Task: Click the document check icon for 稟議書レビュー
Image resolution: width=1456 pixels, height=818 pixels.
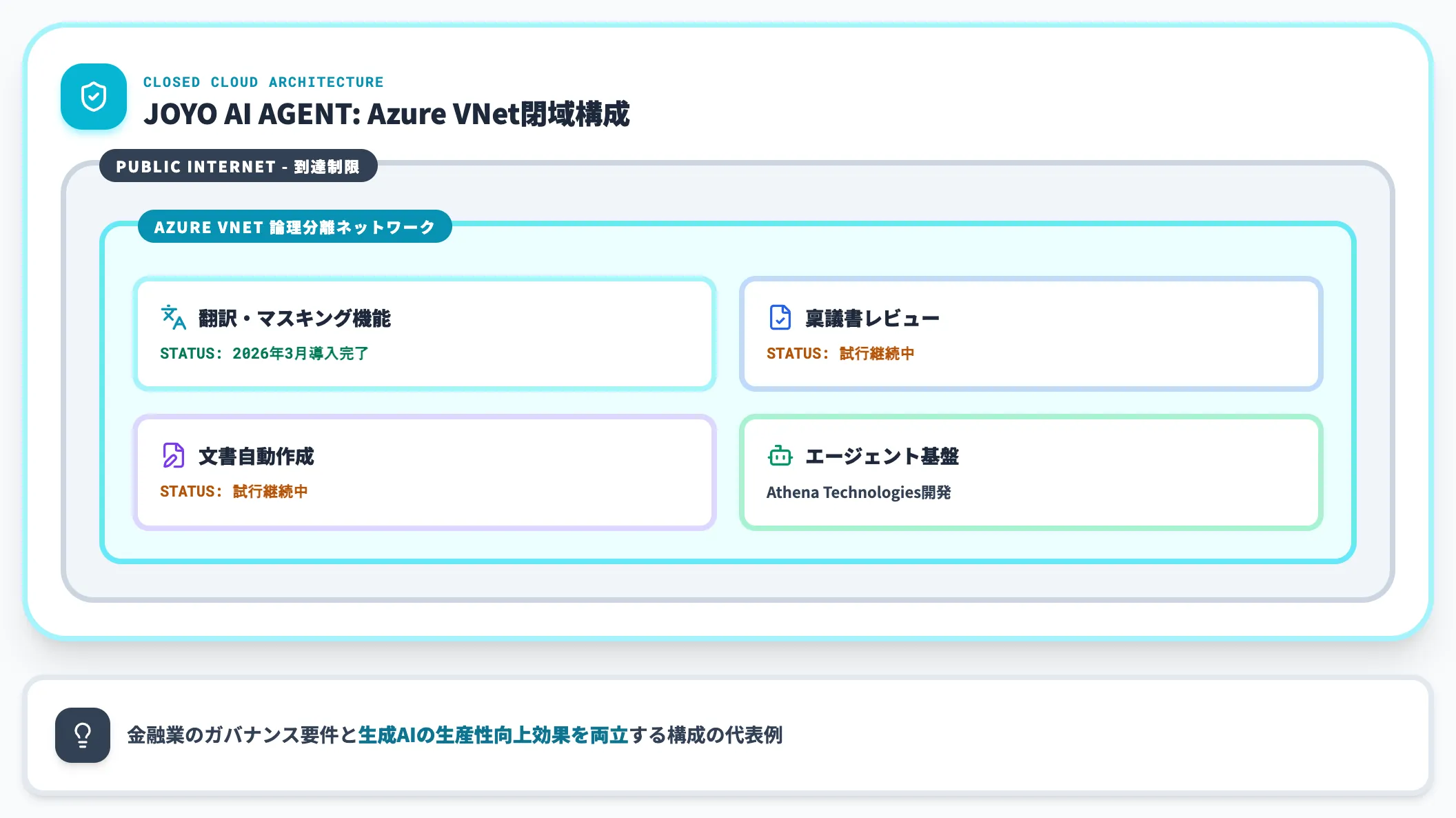Action: pyautogui.click(x=780, y=318)
